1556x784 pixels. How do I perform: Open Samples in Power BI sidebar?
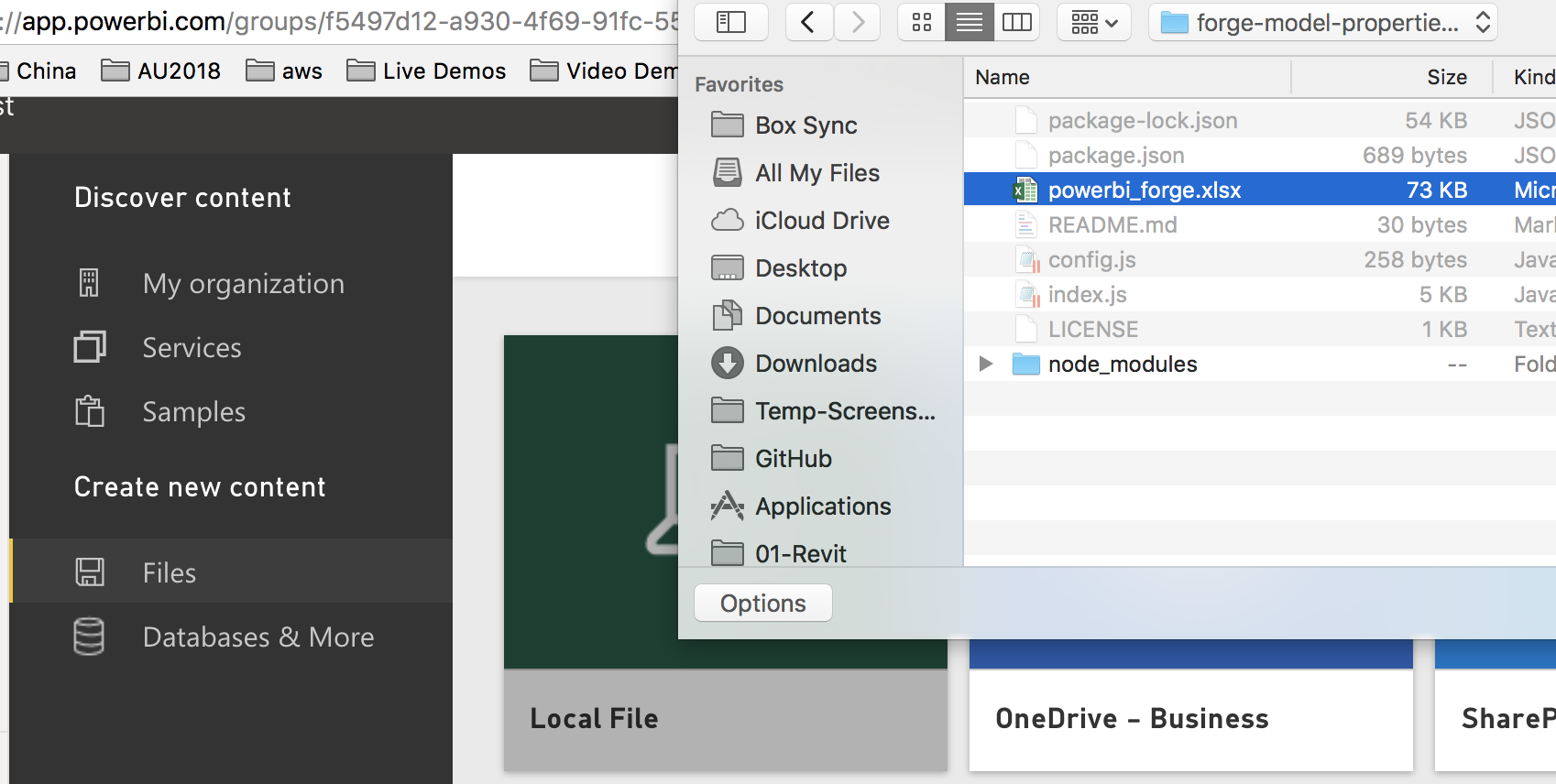pos(231,411)
